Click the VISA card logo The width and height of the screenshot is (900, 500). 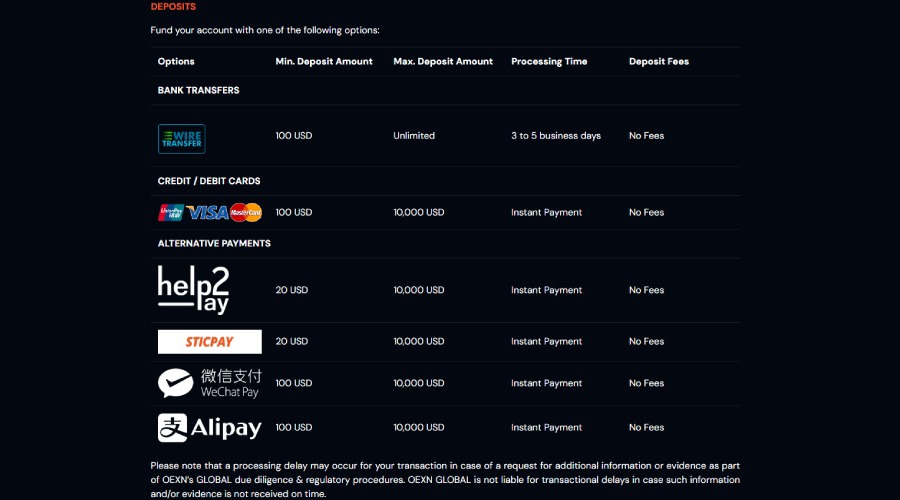pyautogui.click(x=207, y=212)
